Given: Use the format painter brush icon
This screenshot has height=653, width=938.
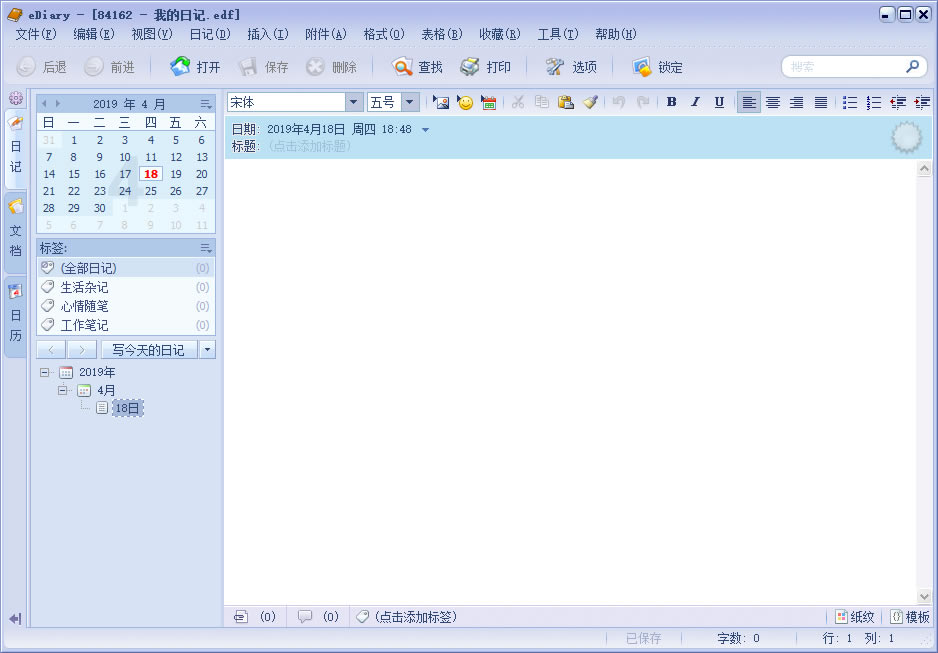Looking at the screenshot, I should click(x=588, y=101).
